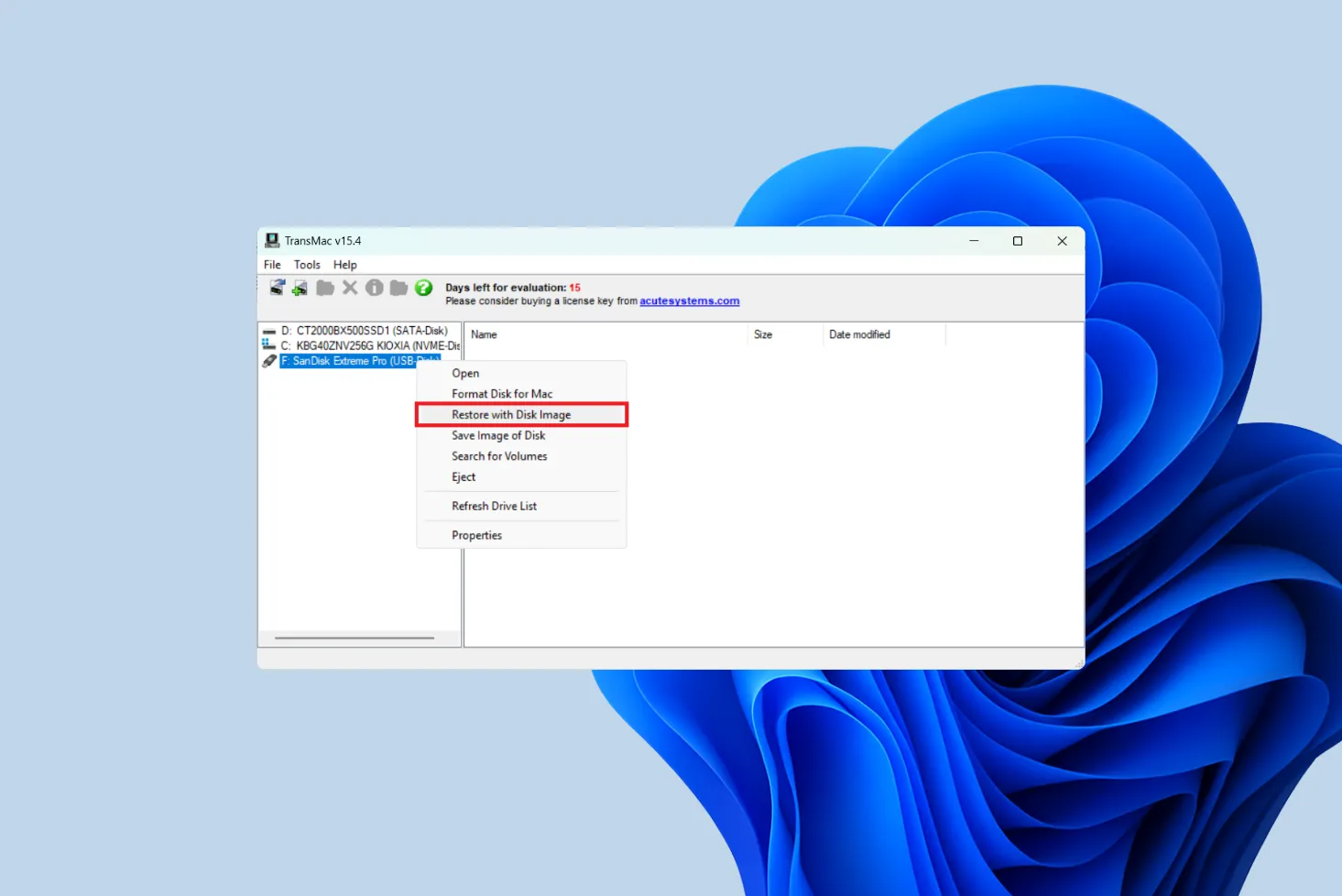Screen dimensions: 1342x896
Task: Choose Save Image of Disk
Action: pyautogui.click(x=498, y=436)
